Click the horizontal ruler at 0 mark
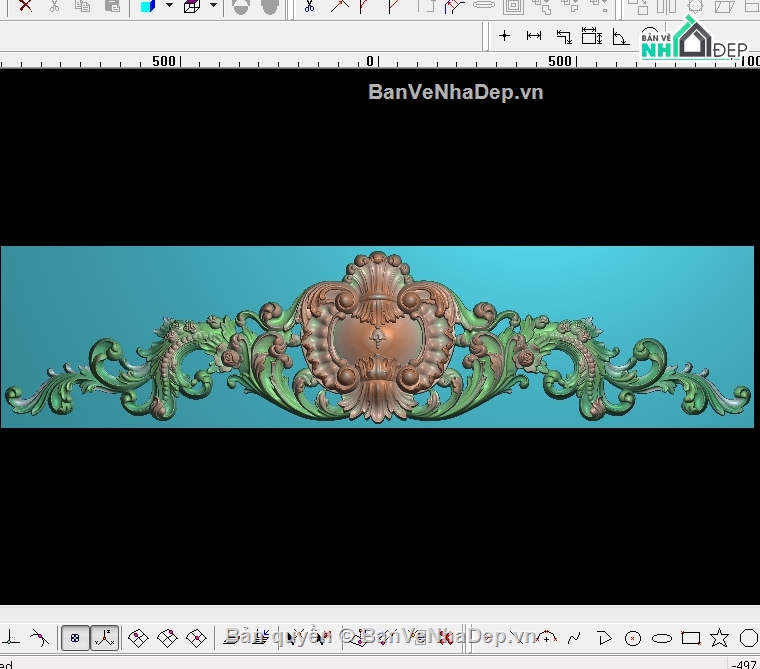 (370, 61)
